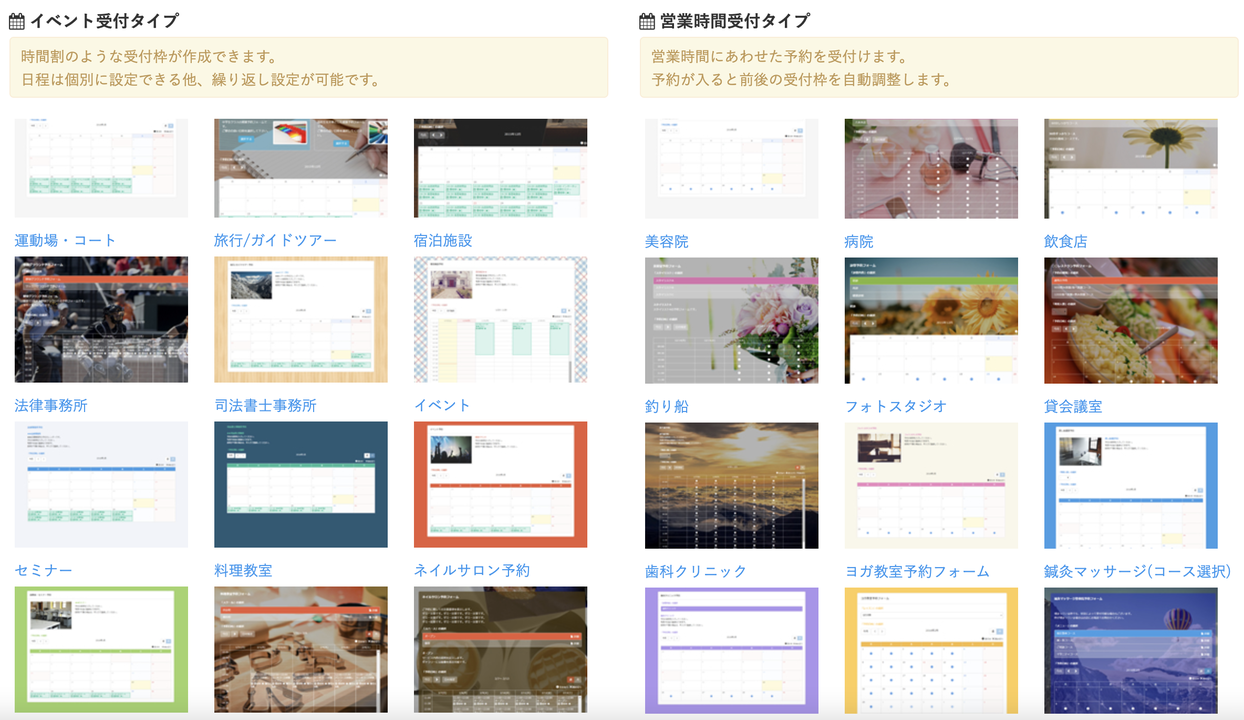
Task: Choose the 料理教室 template link
Action: (243, 570)
